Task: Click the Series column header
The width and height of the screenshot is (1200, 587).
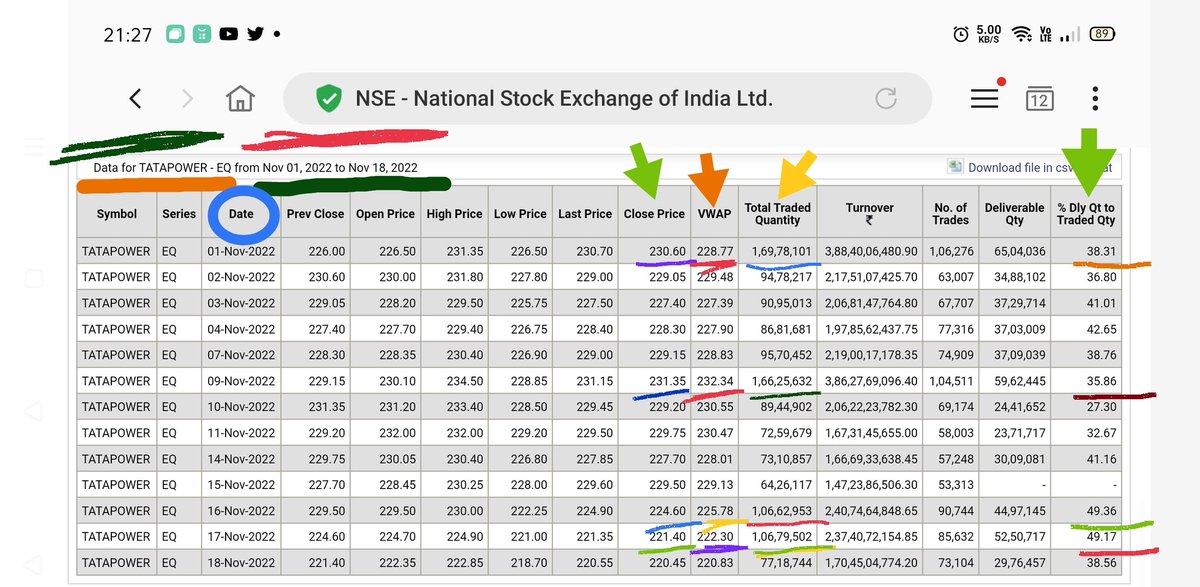Action: (179, 214)
